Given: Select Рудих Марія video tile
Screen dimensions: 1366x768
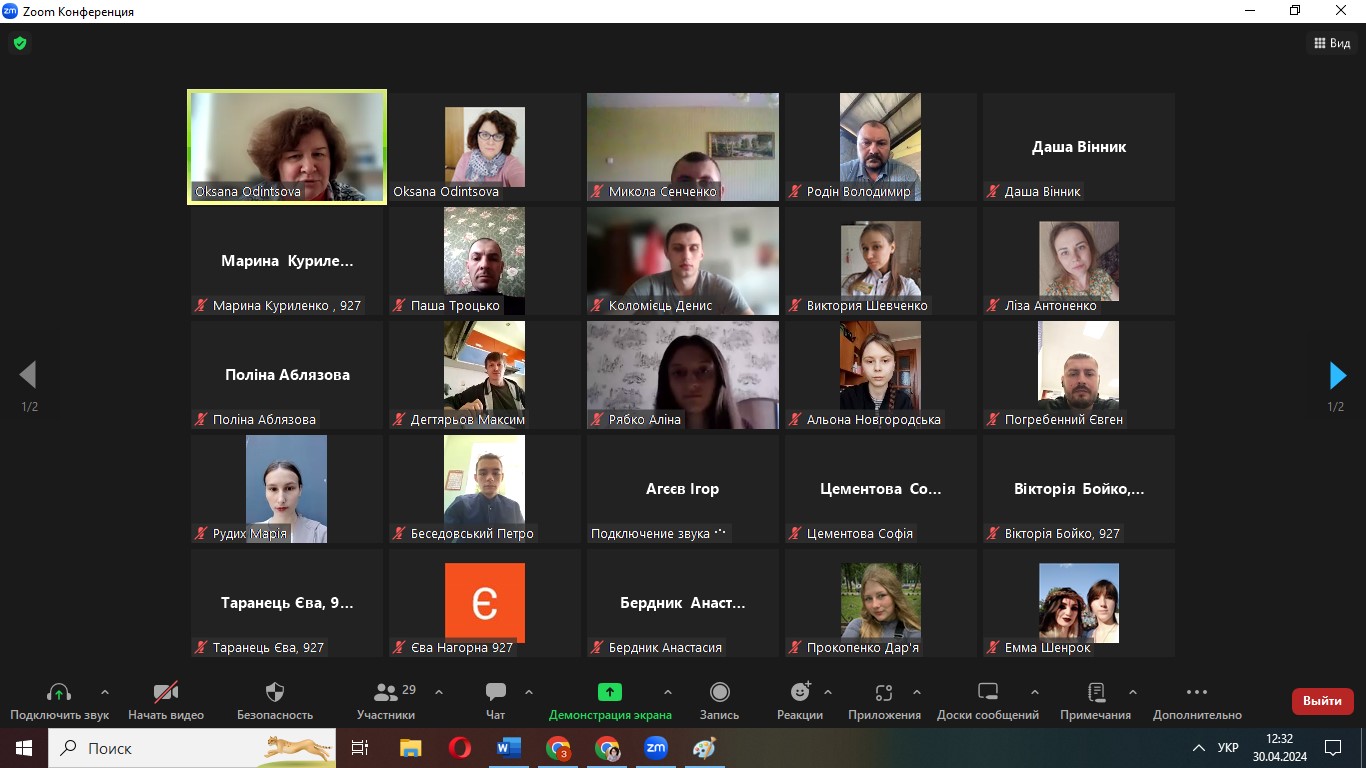Looking at the screenshot, I should click(x=287, y=489).
